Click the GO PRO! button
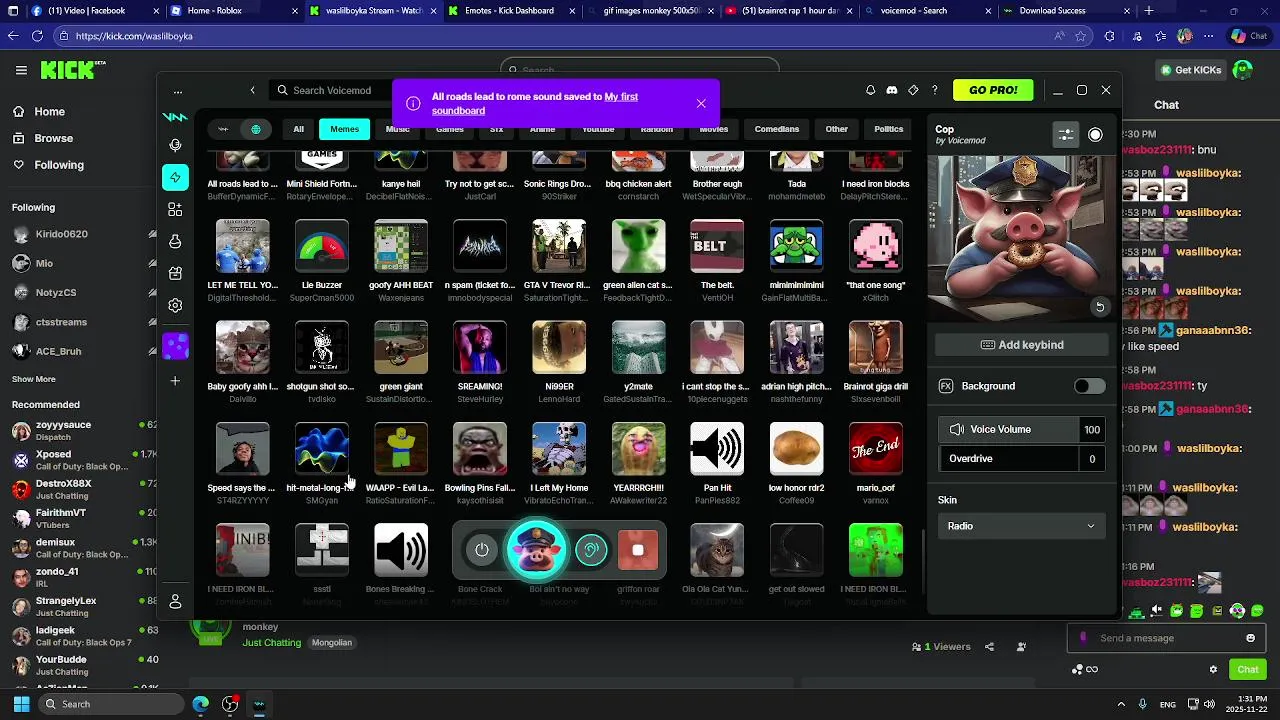 [993, 90]
